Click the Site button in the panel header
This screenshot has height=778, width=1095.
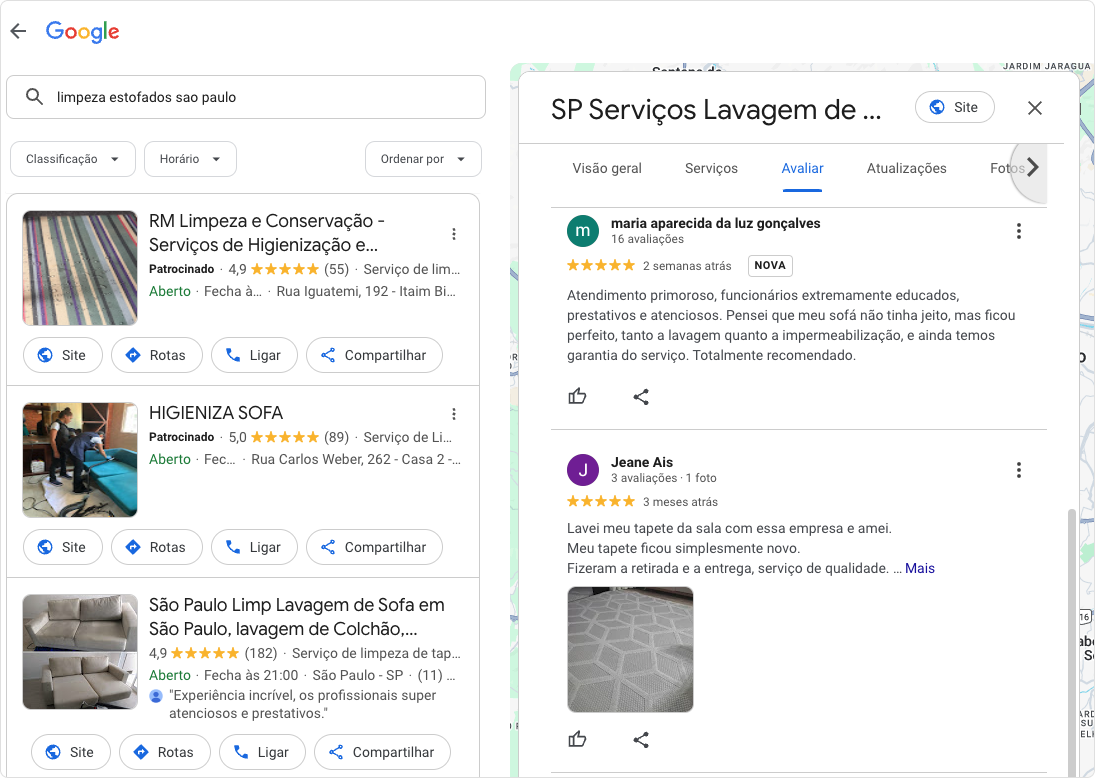coord(954,107)
